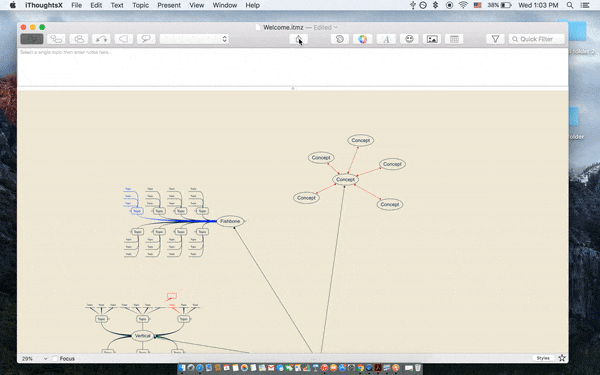This screenshot has height=375, width=600.
Task: Click the Wed 1:03 PM clock
Action: [538, 5]
